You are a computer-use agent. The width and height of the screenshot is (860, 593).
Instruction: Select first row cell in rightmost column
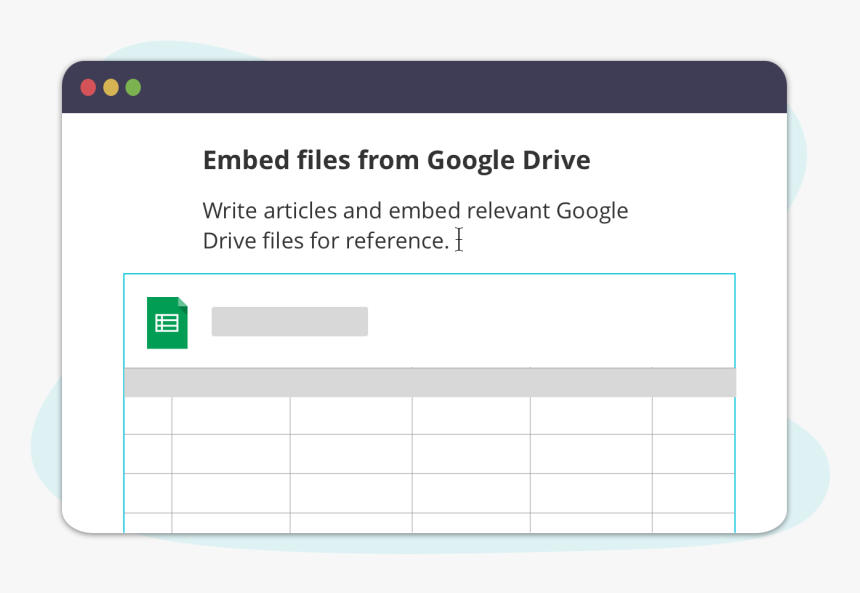(693, 415)
